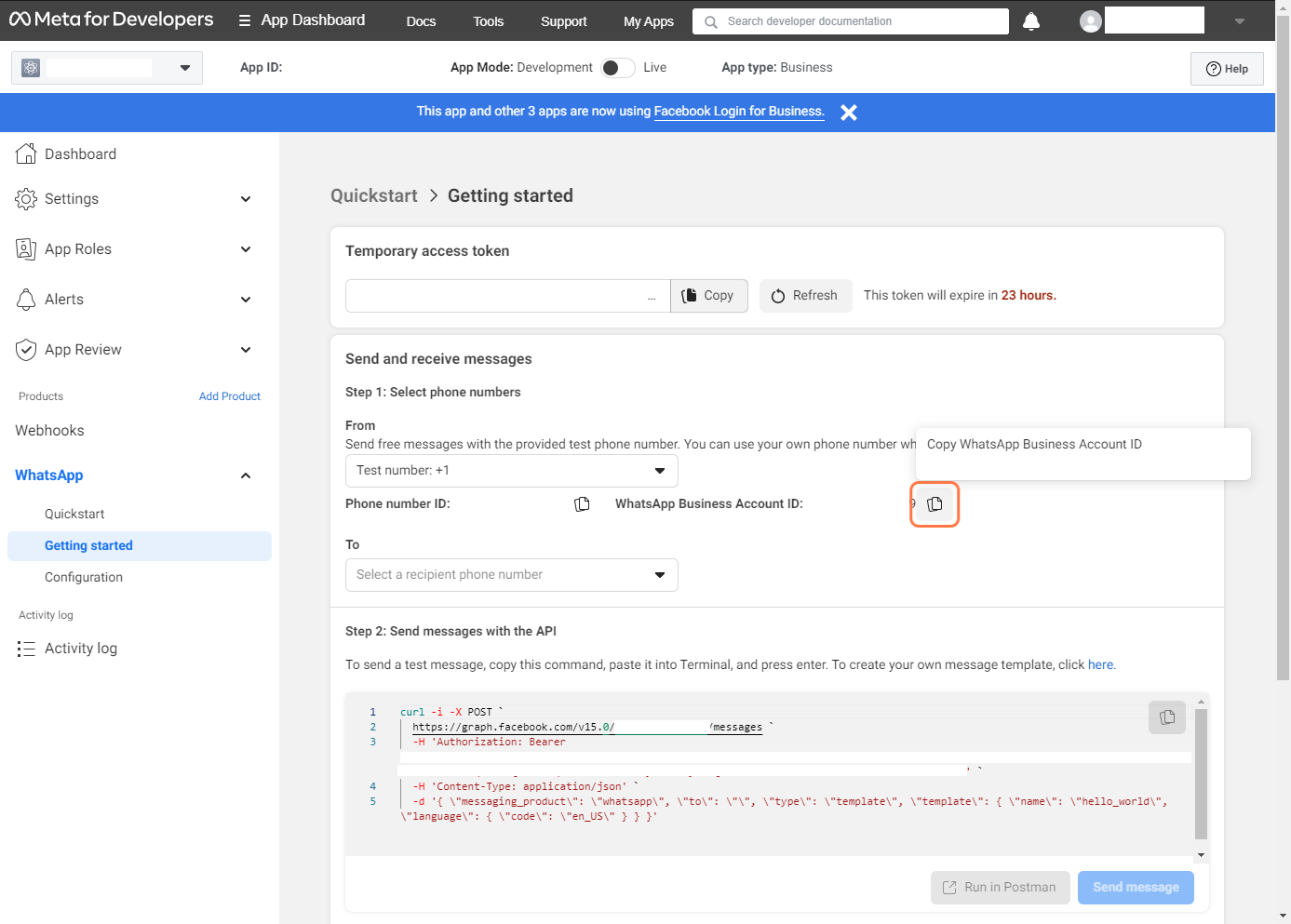Click the Meta for Developers logo
The width and height of the screenshot is (1291, 924).
[111, 20]
